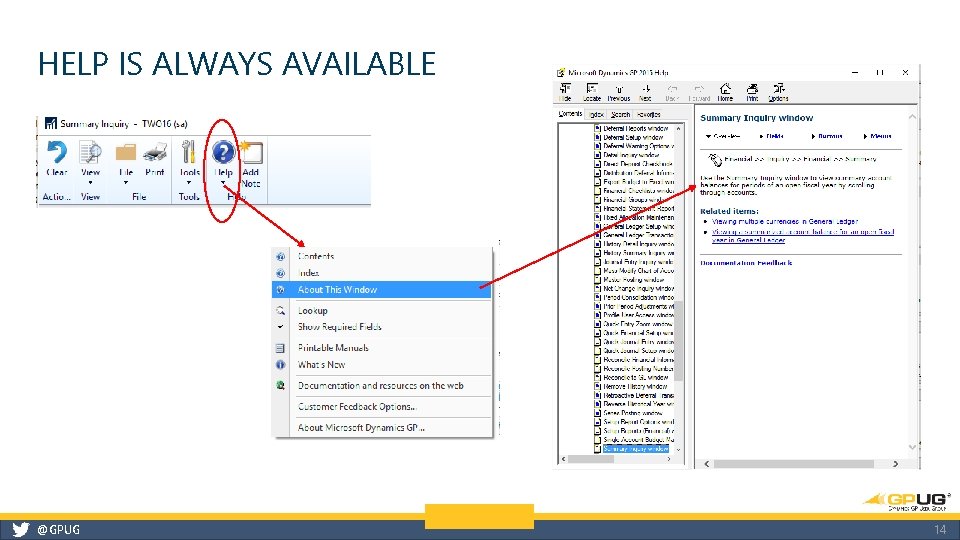Select Deferral Reports window tree item
Screen dimensions: 960x540
tap(636, 129)
